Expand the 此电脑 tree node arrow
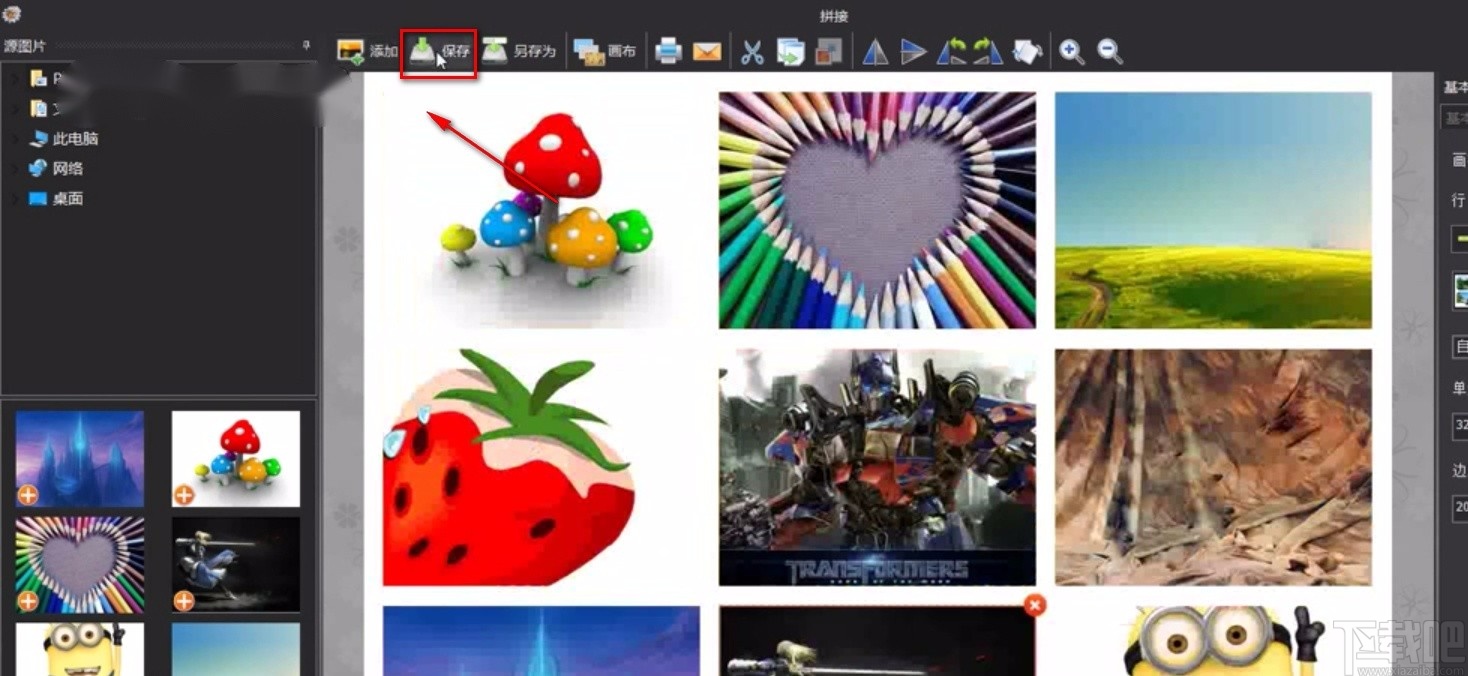Image resolution: width=1468 pixels, height=676 pixels. (14, 139)
